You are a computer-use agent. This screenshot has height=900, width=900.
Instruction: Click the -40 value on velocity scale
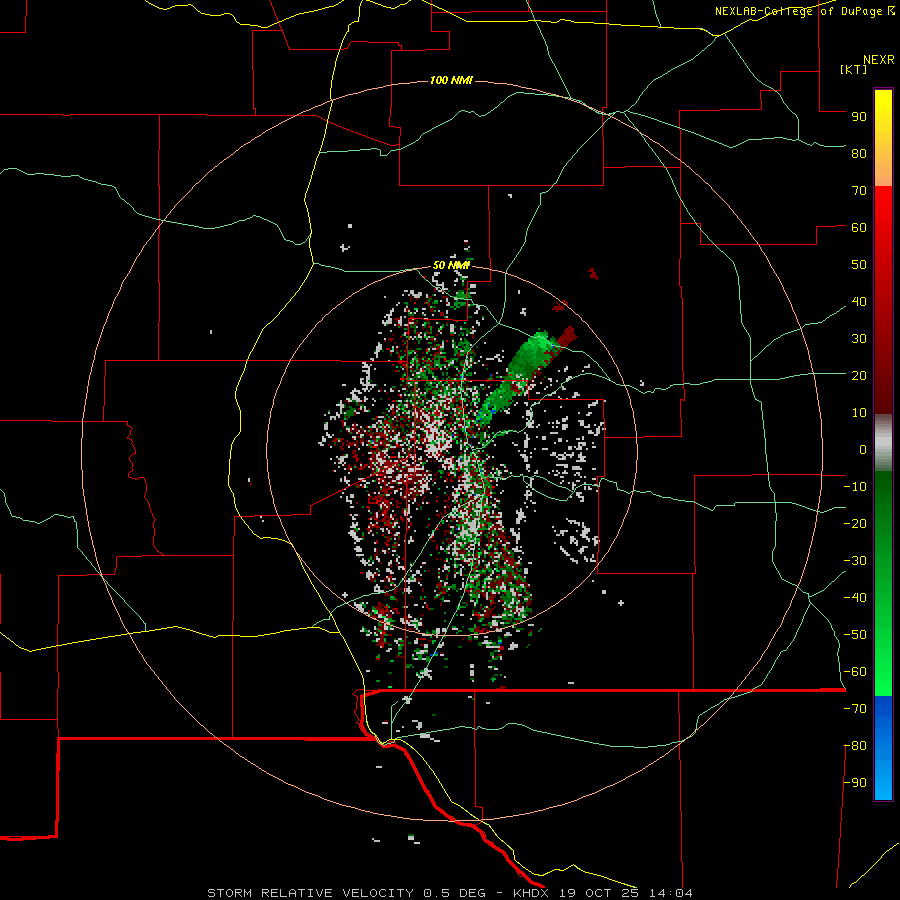(x=855, y=598)
